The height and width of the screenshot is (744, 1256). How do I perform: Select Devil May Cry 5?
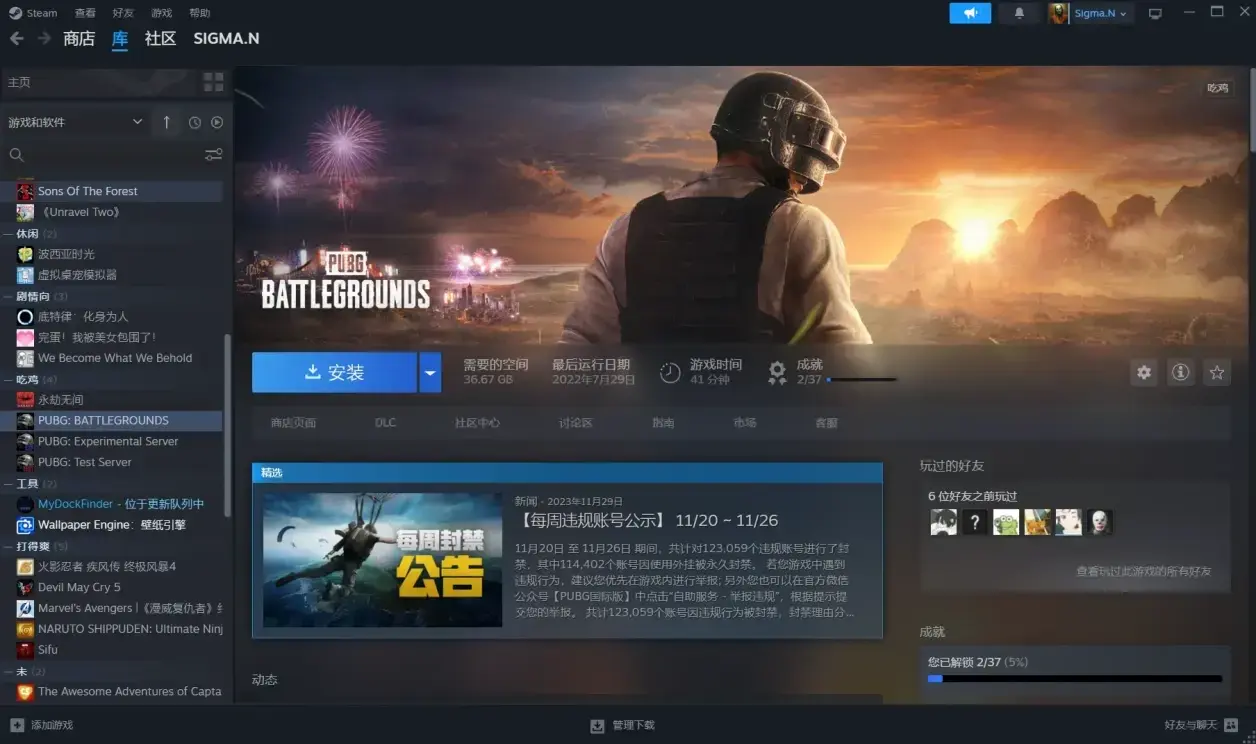112,587
